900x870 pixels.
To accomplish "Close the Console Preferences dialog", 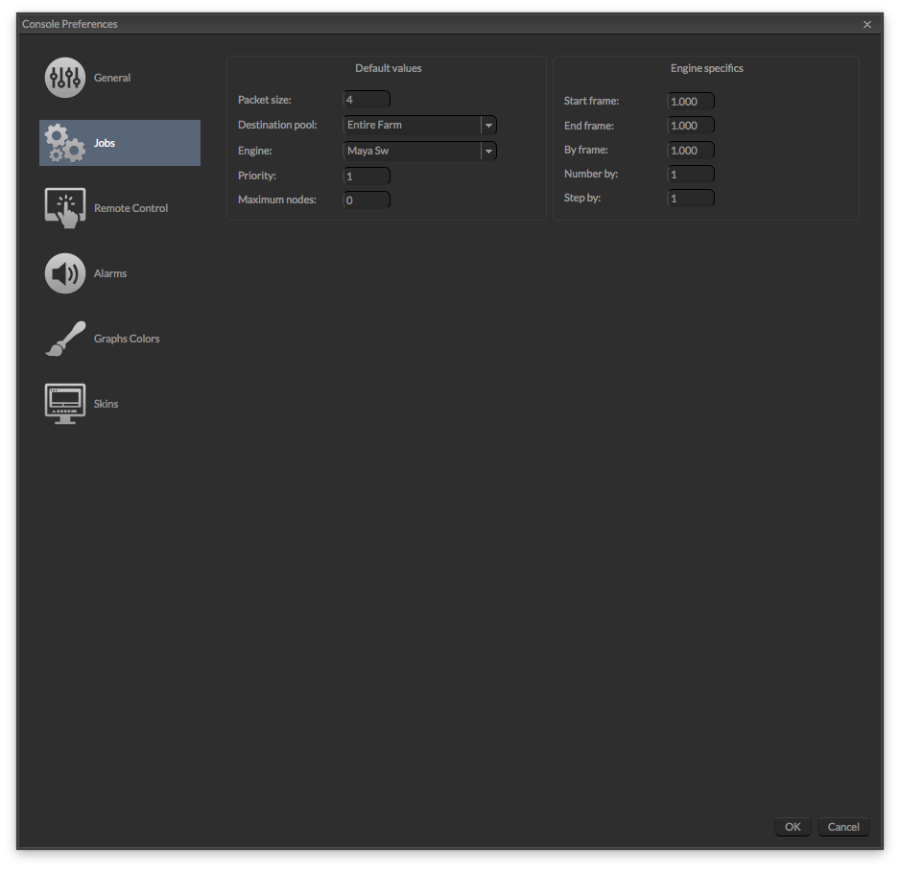I will coord(867,23).
